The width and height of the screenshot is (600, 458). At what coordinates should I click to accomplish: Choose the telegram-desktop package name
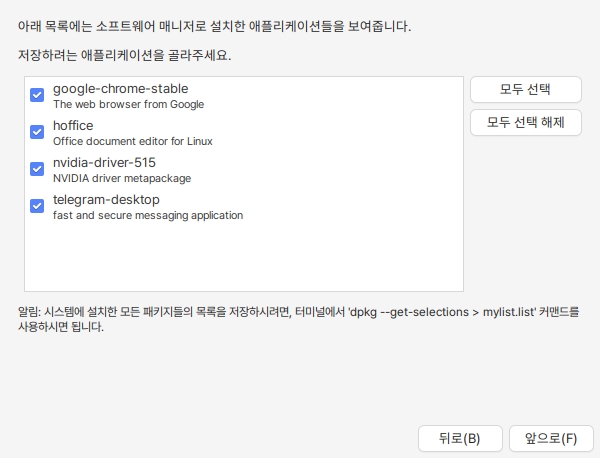click(106, 199)
